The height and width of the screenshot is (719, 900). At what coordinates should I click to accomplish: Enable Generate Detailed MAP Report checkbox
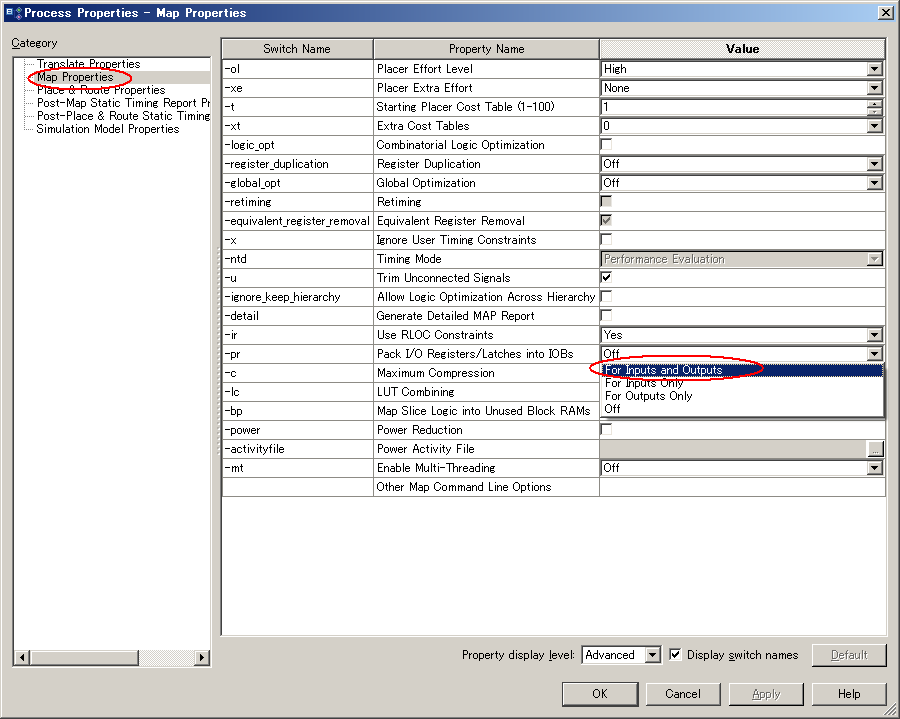606,315
